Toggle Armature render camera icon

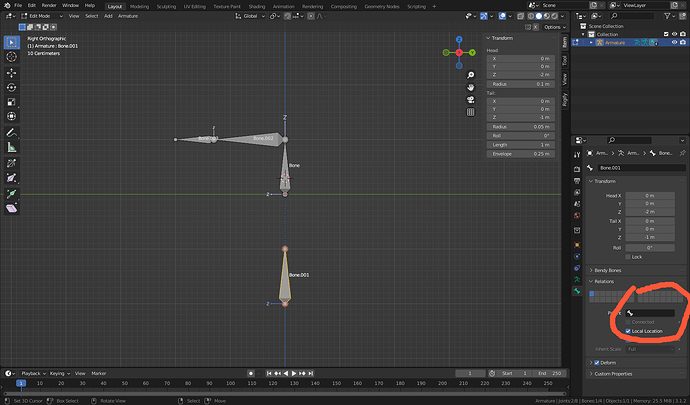point(683,43)
